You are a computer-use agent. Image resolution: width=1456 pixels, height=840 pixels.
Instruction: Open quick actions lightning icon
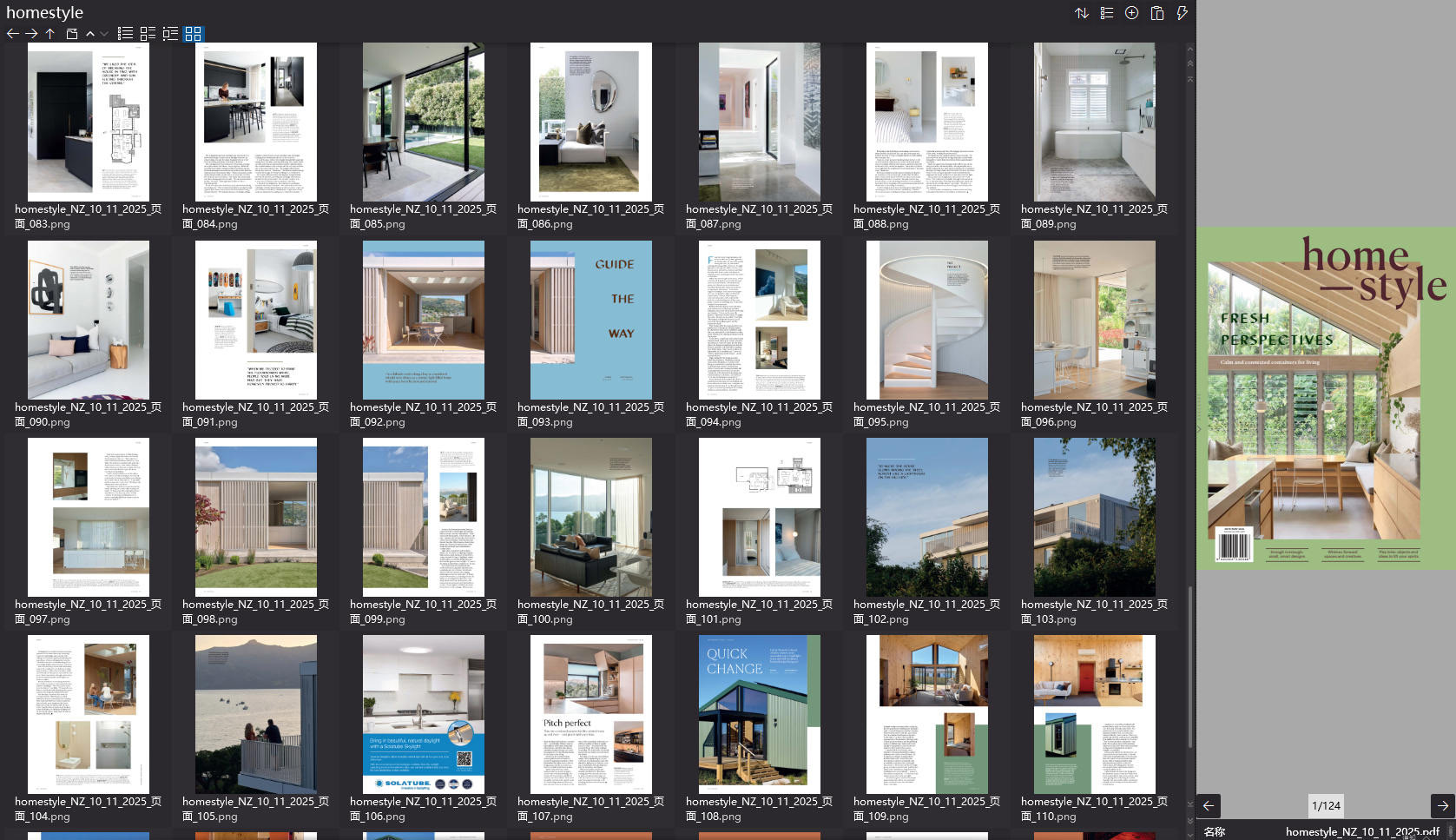pos(1181,13)
